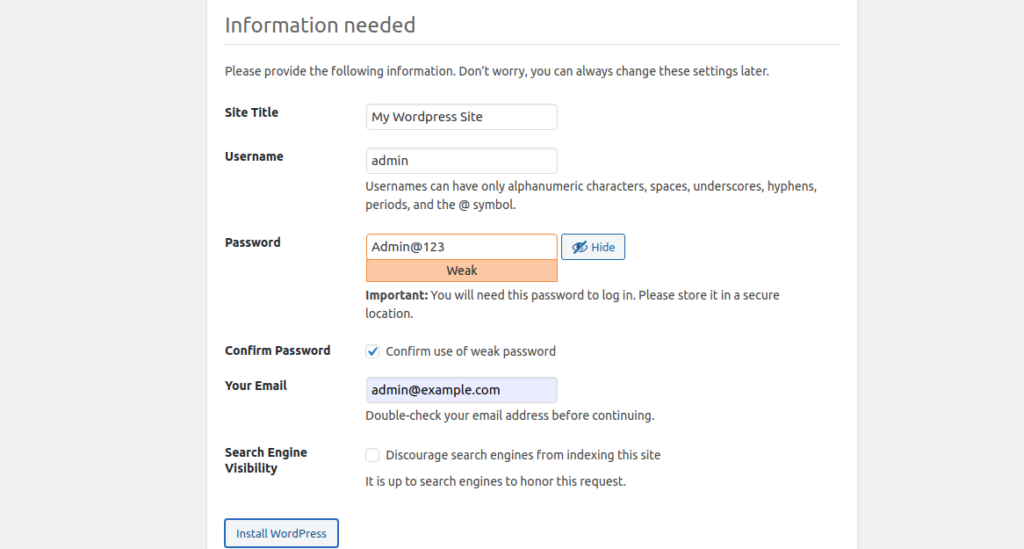1024x549 pixels.
Task: Click the 'Usernames can have only alphanumeric' hint
Action: pos(591,195)
